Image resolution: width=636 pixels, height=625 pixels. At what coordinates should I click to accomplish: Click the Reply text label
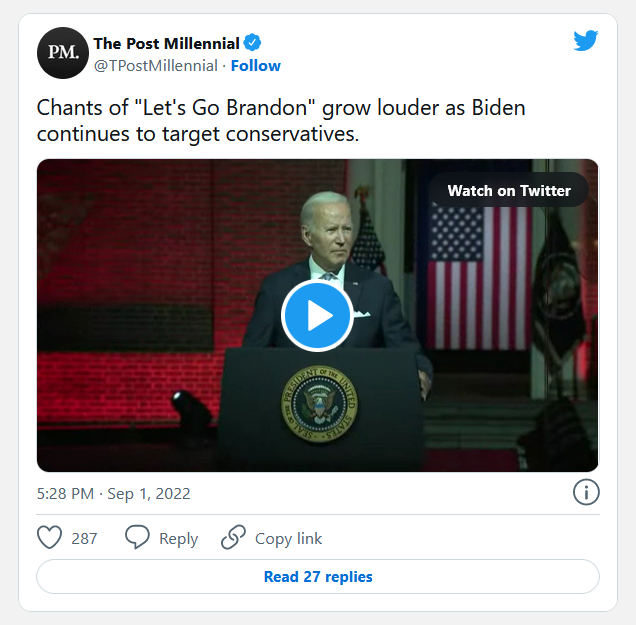click(178, 539)
